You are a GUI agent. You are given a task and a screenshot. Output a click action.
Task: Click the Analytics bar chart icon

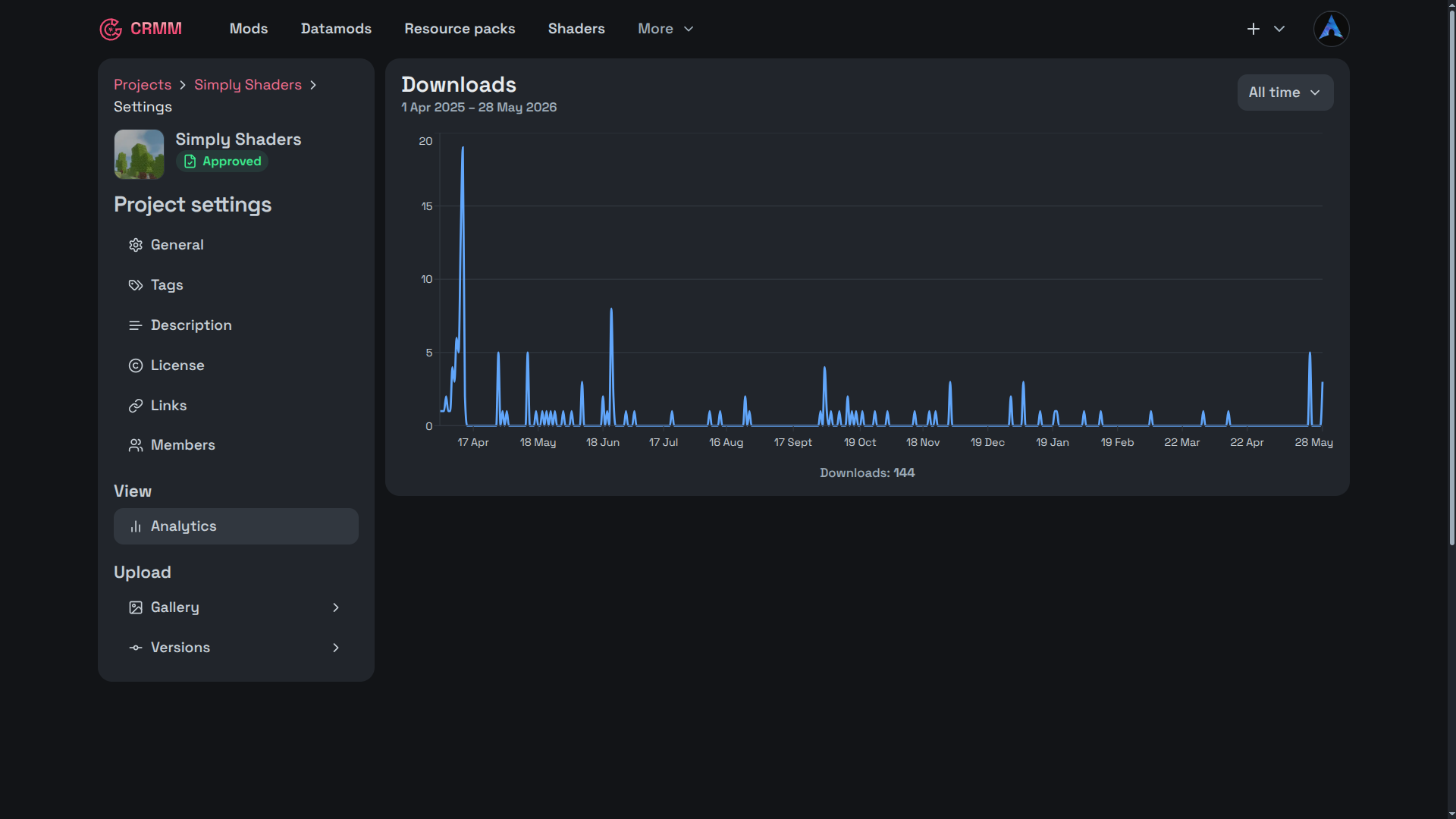(x=136, y=526)
